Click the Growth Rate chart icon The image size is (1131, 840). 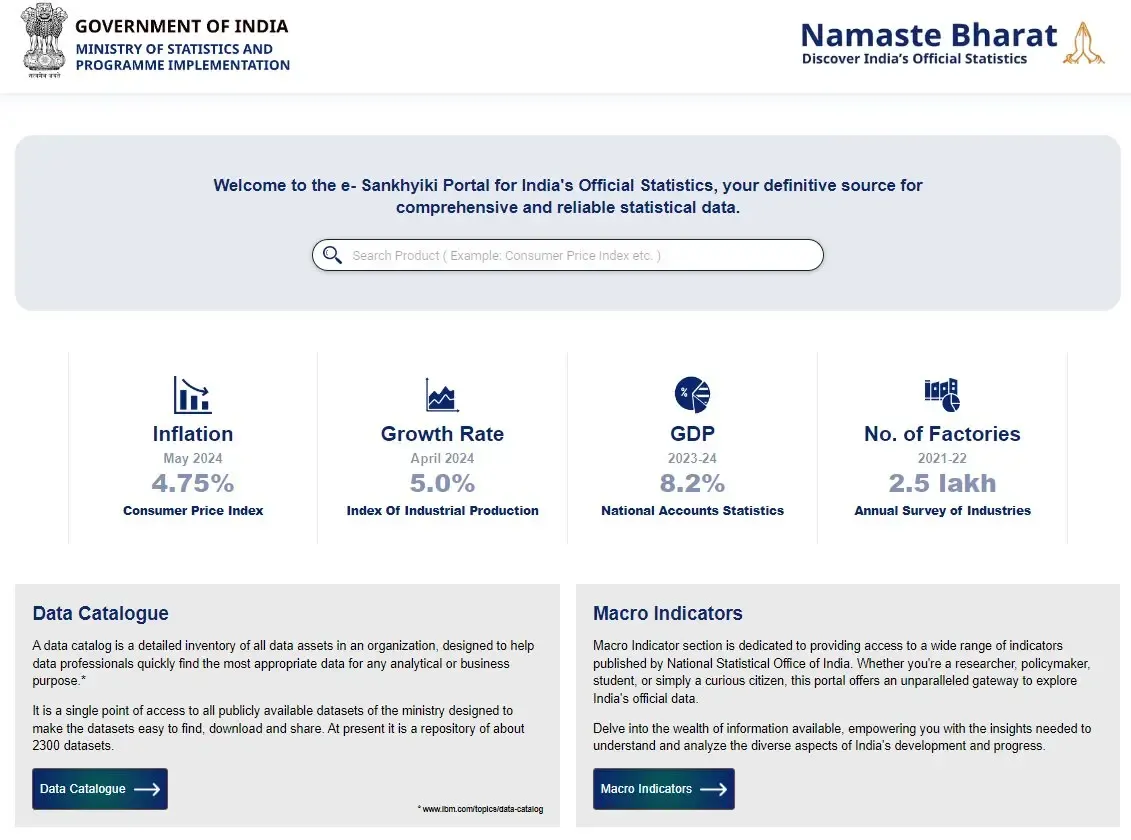[442, 396]
